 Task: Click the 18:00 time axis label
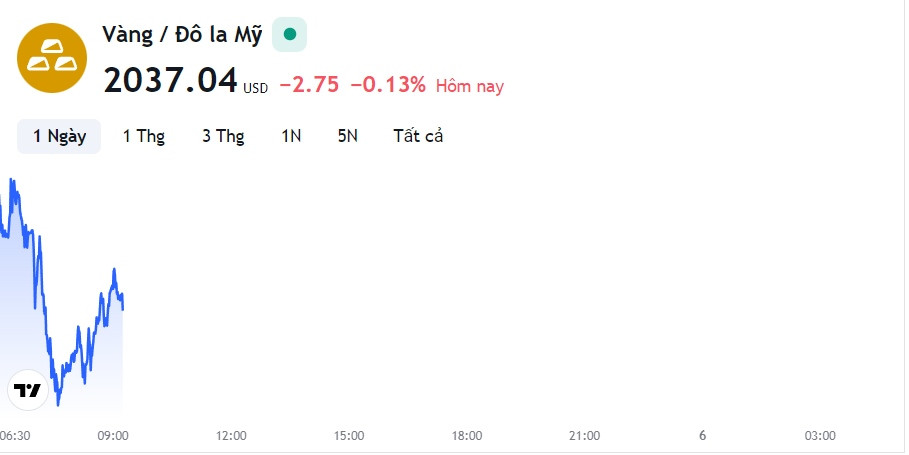coord(467,435)
